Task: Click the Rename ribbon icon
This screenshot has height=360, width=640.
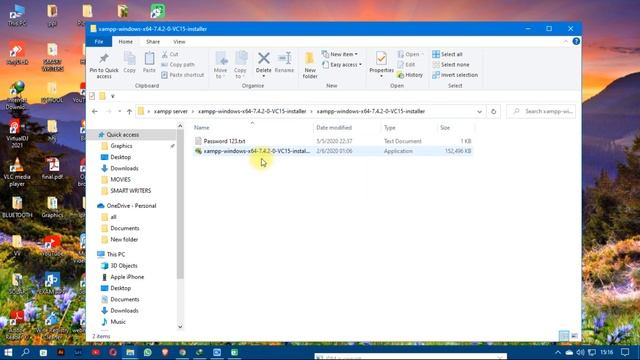Action: click(284, 62)
